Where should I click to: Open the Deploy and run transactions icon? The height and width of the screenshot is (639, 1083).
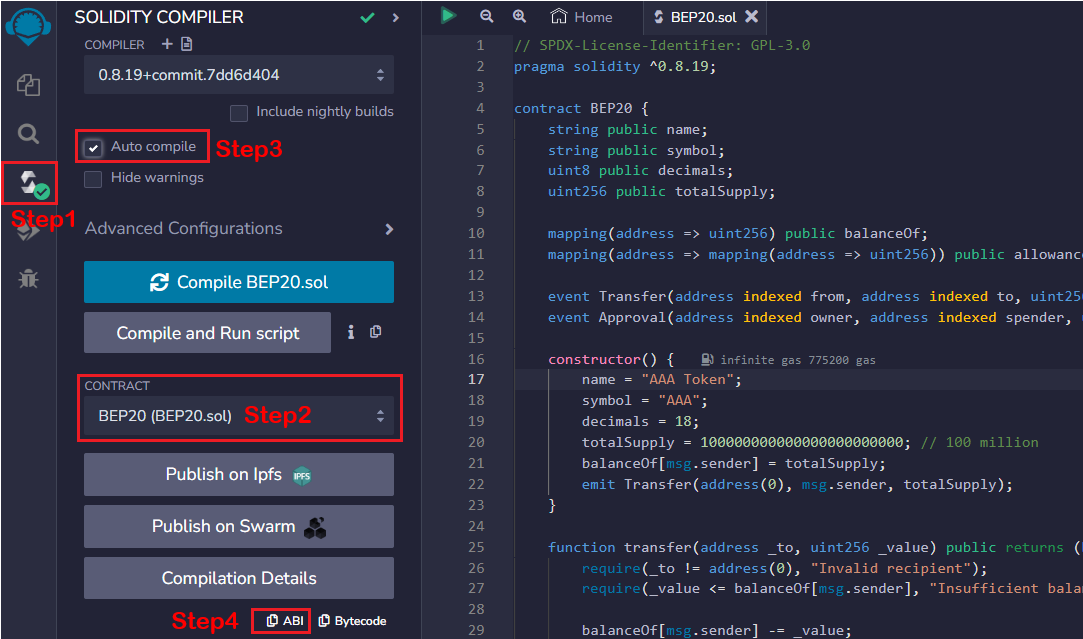click(x=28, y=230)
